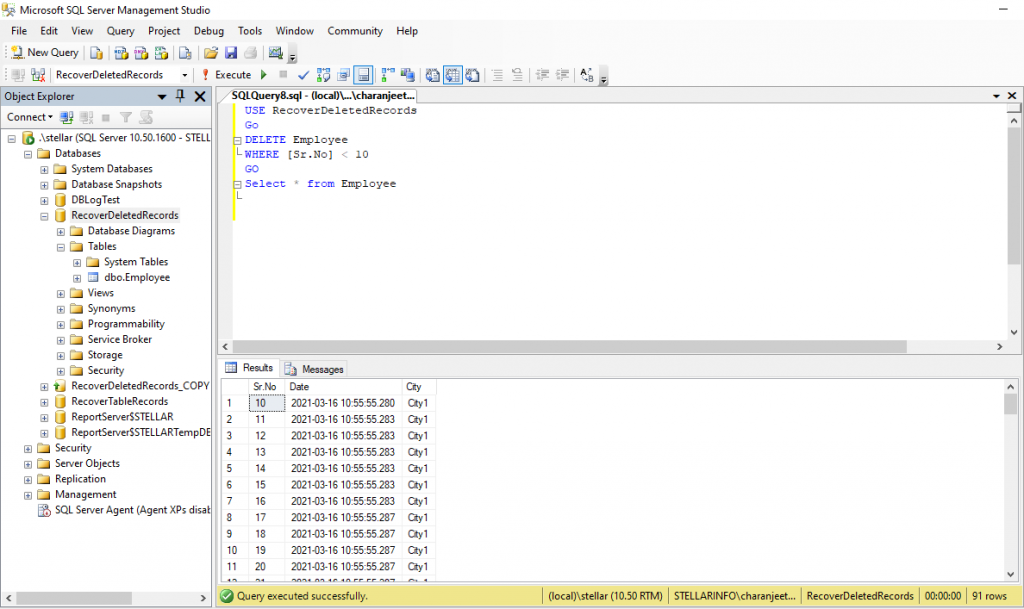Click the Object Explorer Filter icon
The width and height of the screenshot is (1024, 609).
click(125, 117)
